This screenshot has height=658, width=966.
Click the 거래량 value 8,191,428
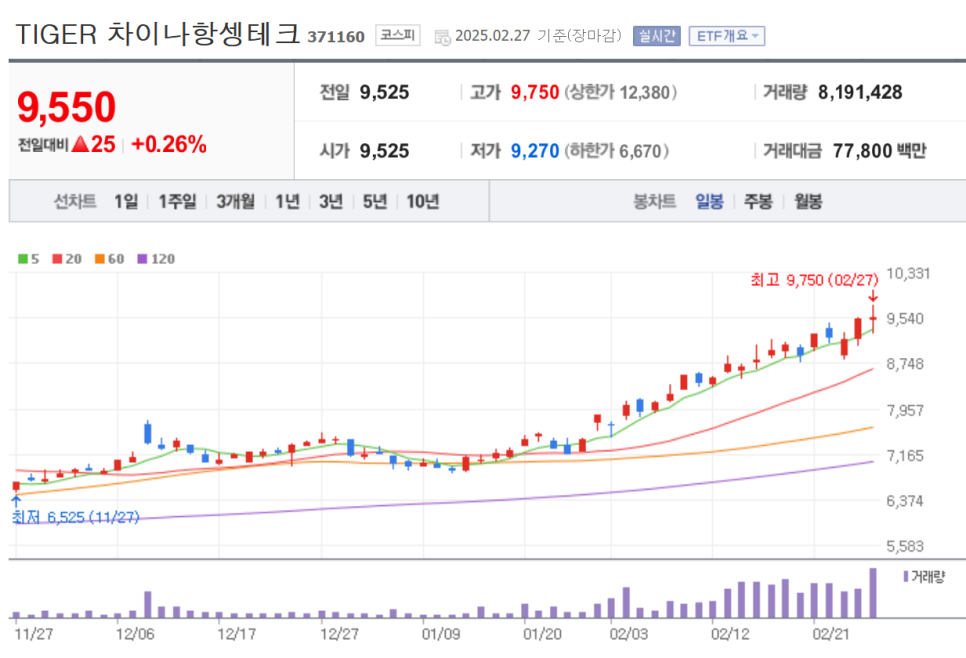[x=860, y=92]
